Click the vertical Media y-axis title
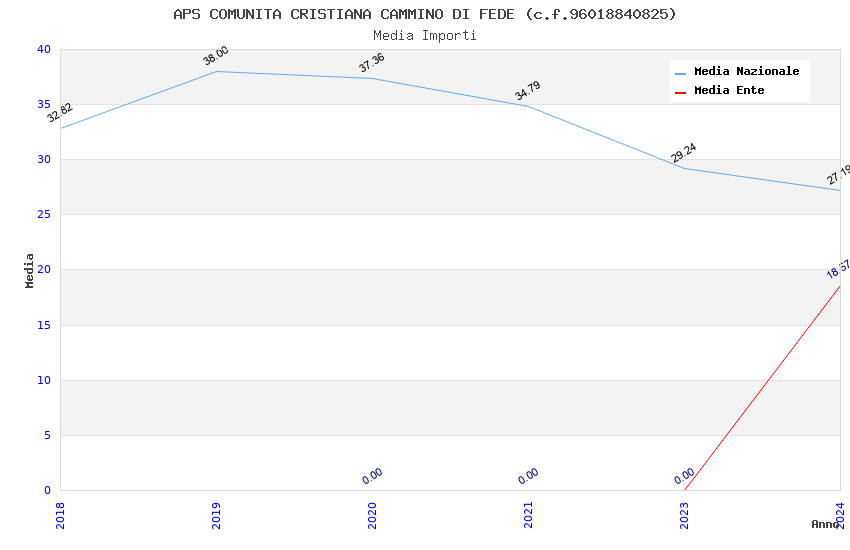 coord(30,270)
